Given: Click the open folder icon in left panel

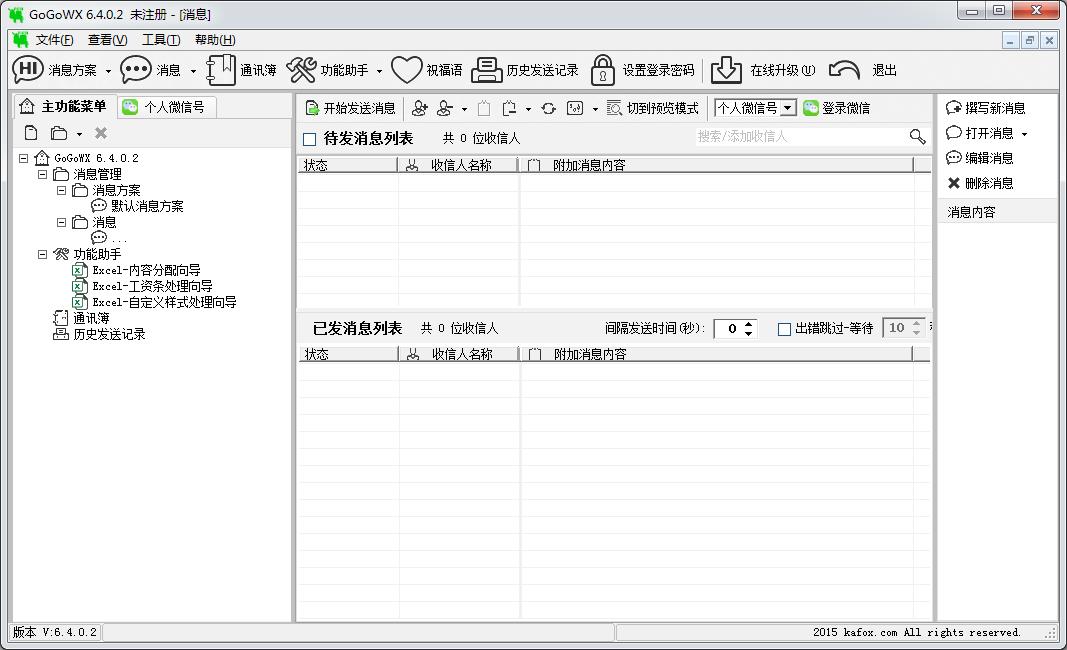Looking at the screenshot, I should click(x=59, y=133).
